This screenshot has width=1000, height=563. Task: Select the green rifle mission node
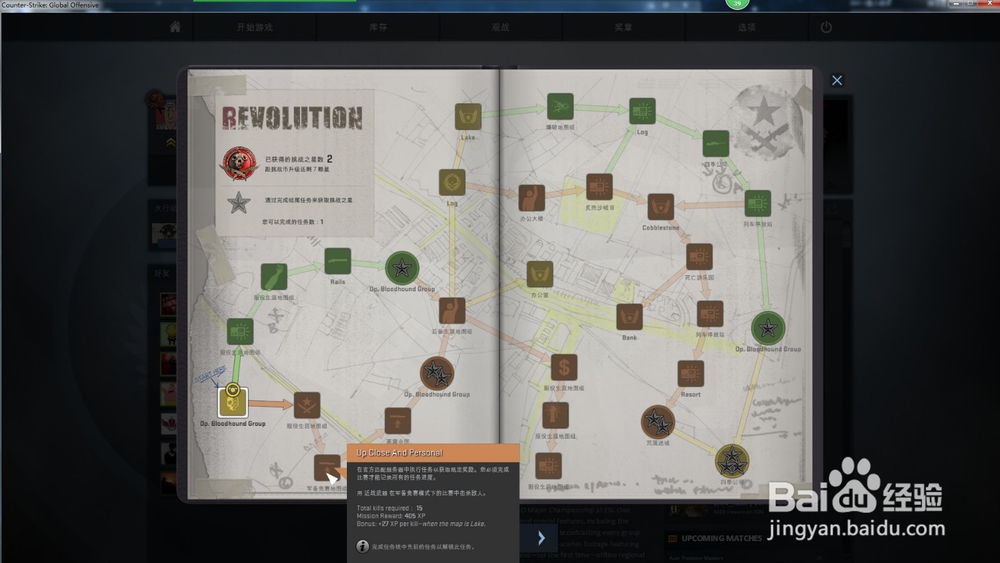pos(716,144)
